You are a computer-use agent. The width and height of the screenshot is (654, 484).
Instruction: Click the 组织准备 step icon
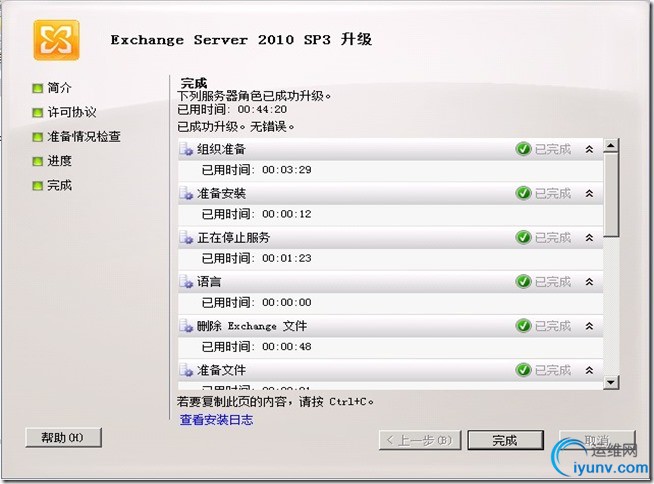point(186,149)
